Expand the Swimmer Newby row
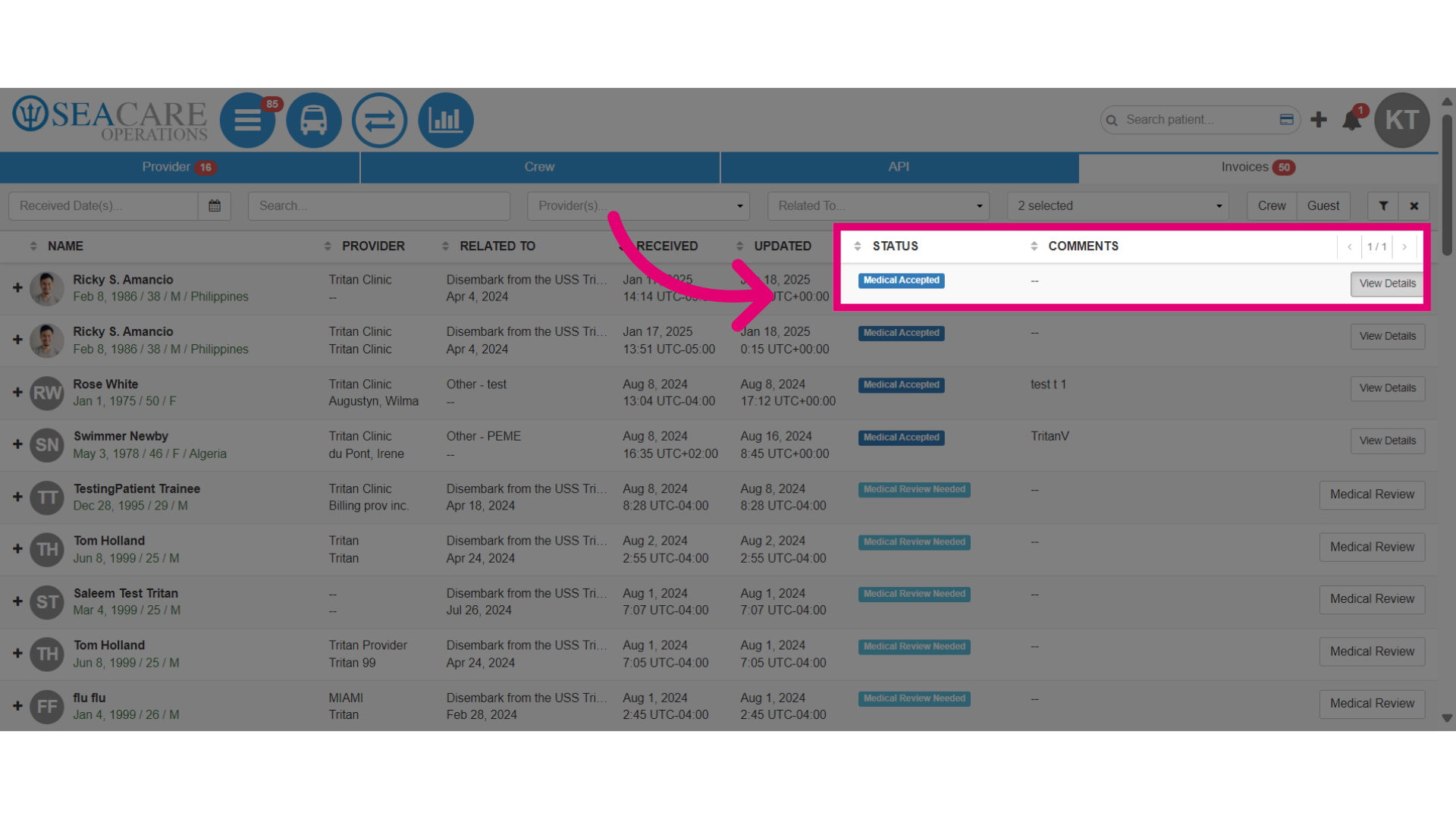 pos(17,444)
